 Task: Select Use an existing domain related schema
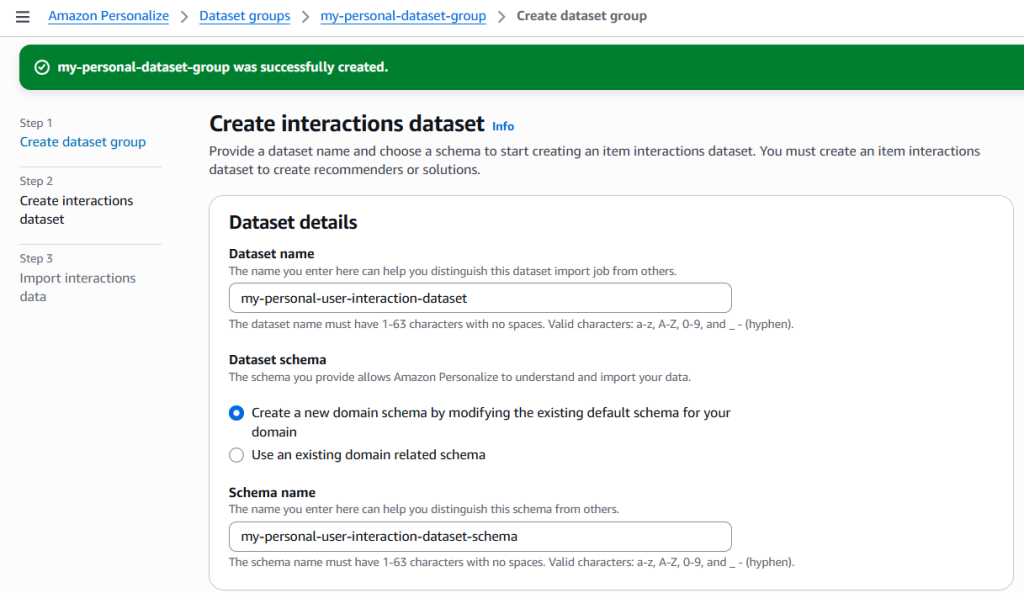point(236,455)
